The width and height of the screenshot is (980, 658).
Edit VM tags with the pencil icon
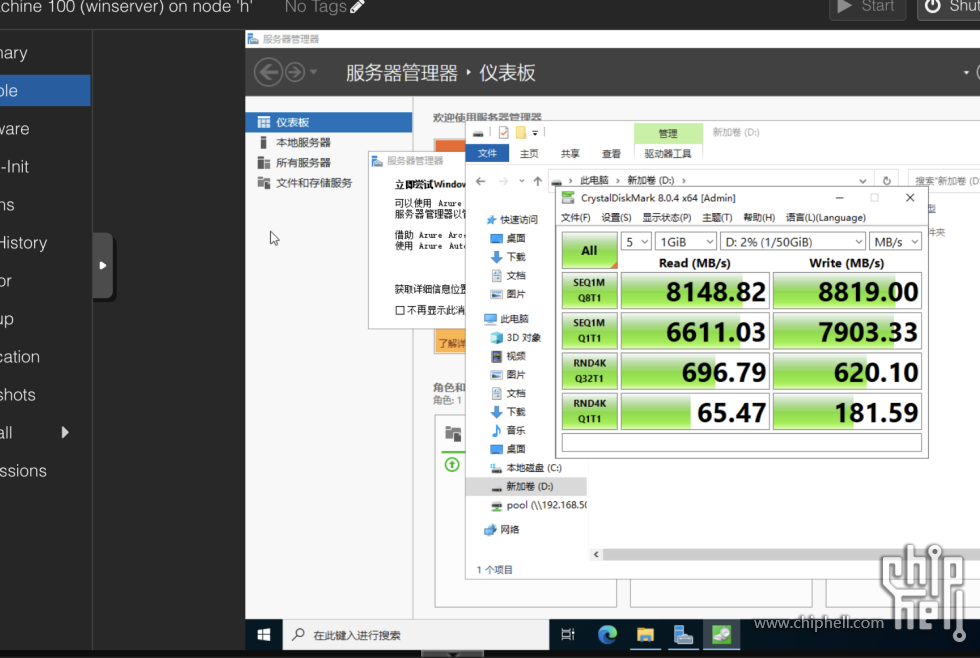pyautogui.click(x=357, y=7)
